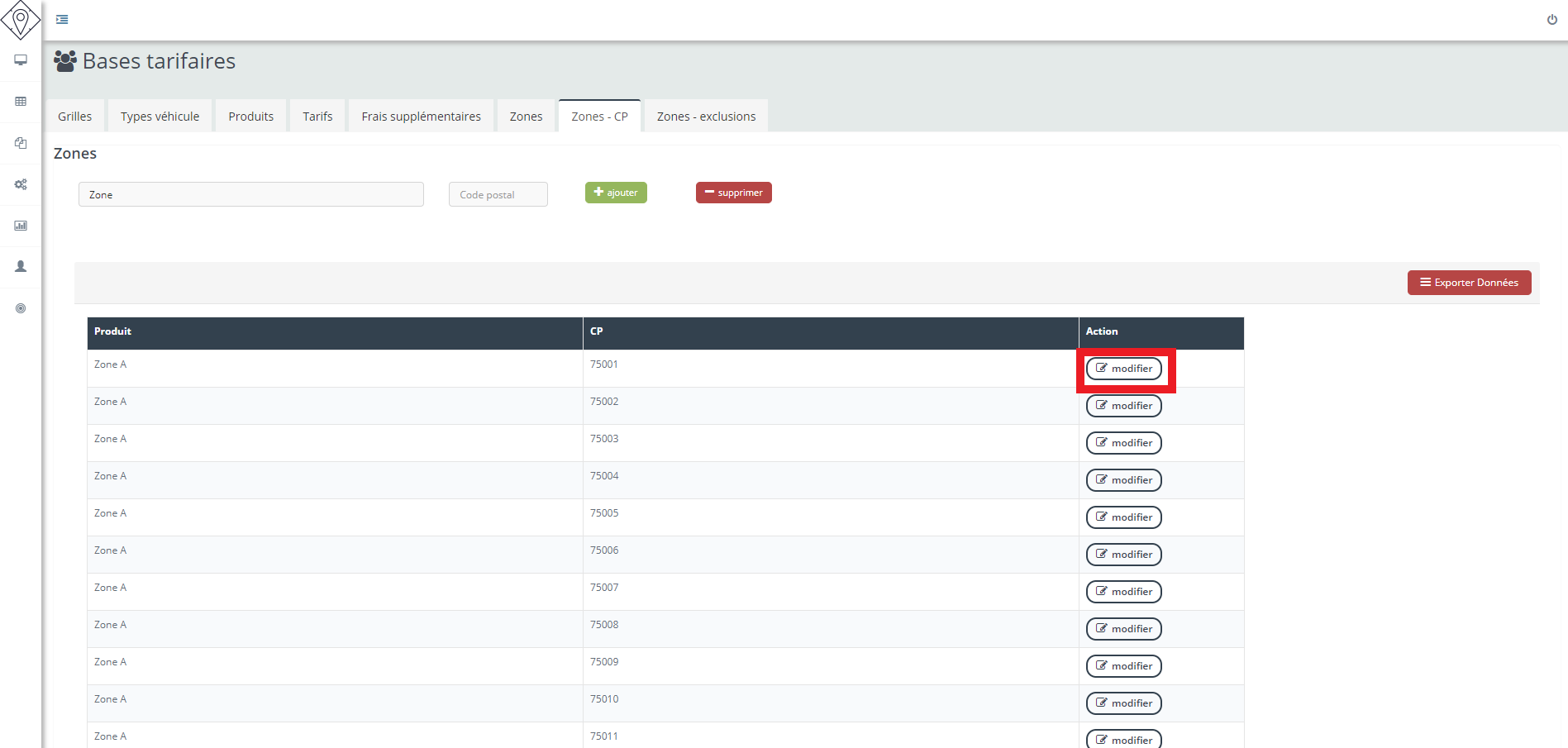Switch to the Grilles tab
Viewport: 1568px width, 748px height.
[x=75, y=117]
